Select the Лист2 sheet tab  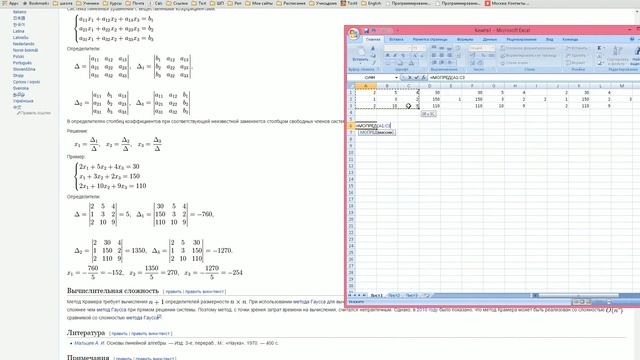[394, 295]
